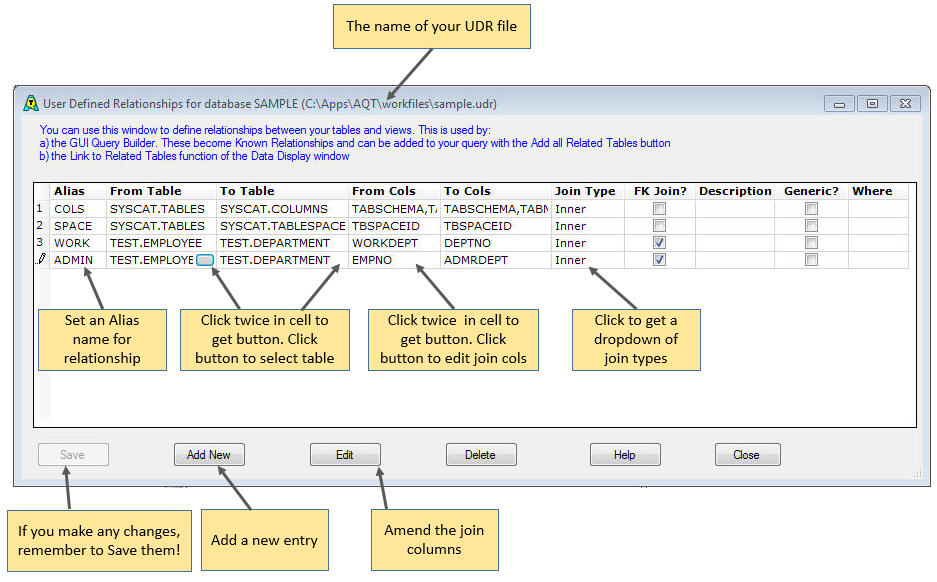
Task: Select row number 2 header
Action: tap(42, 226)
